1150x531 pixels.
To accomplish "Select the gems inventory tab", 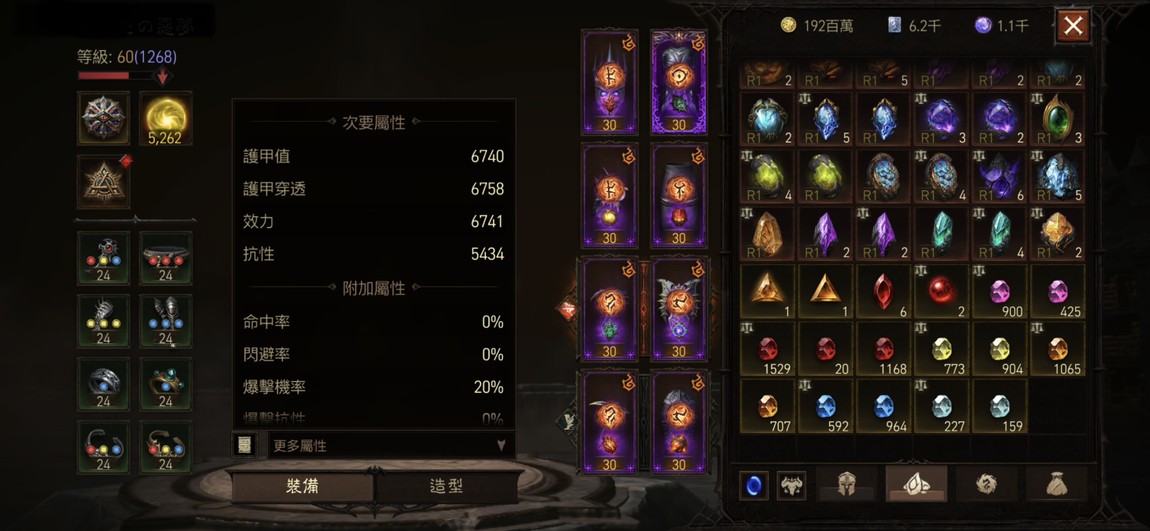I will [916, 484].
